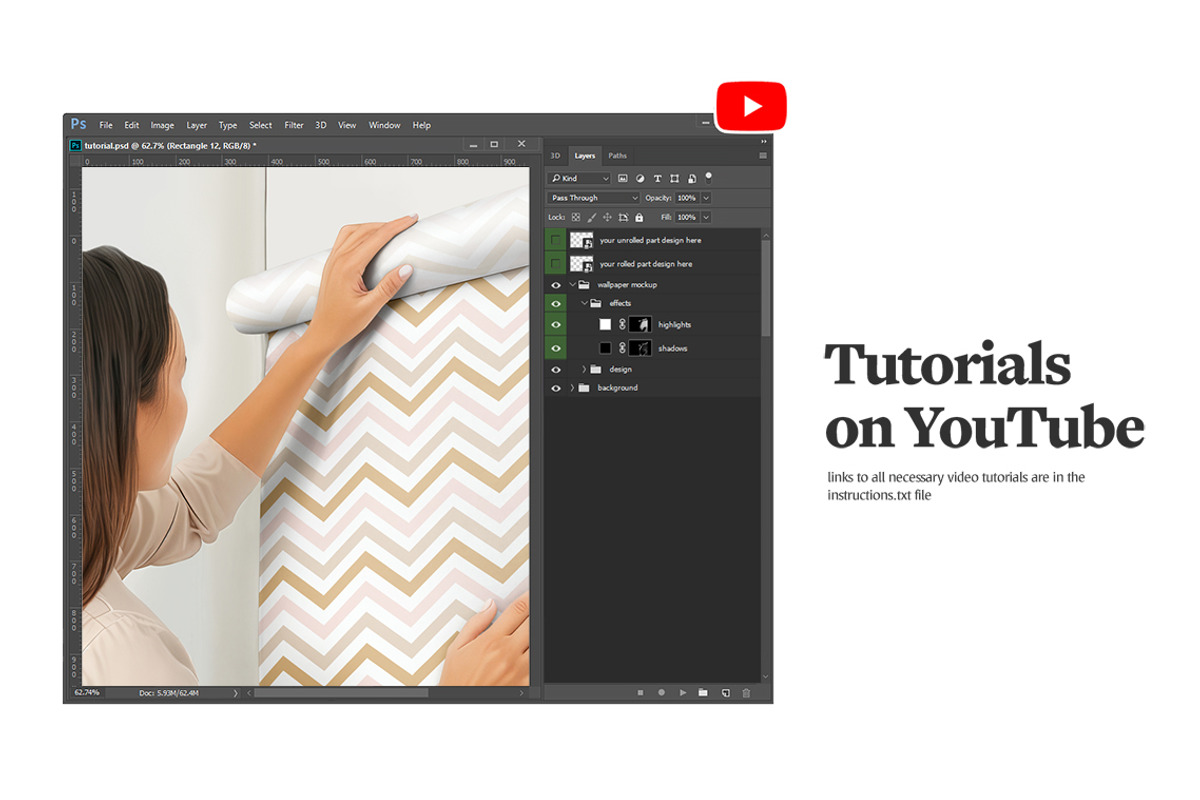Click the artboard nesting lock icon

[623, 217]
